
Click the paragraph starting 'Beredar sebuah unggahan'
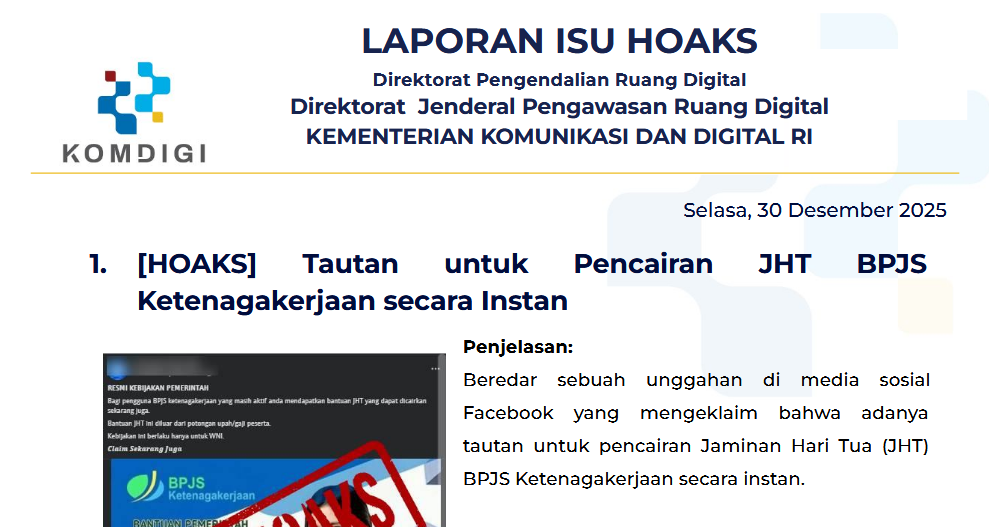(696, 429)
